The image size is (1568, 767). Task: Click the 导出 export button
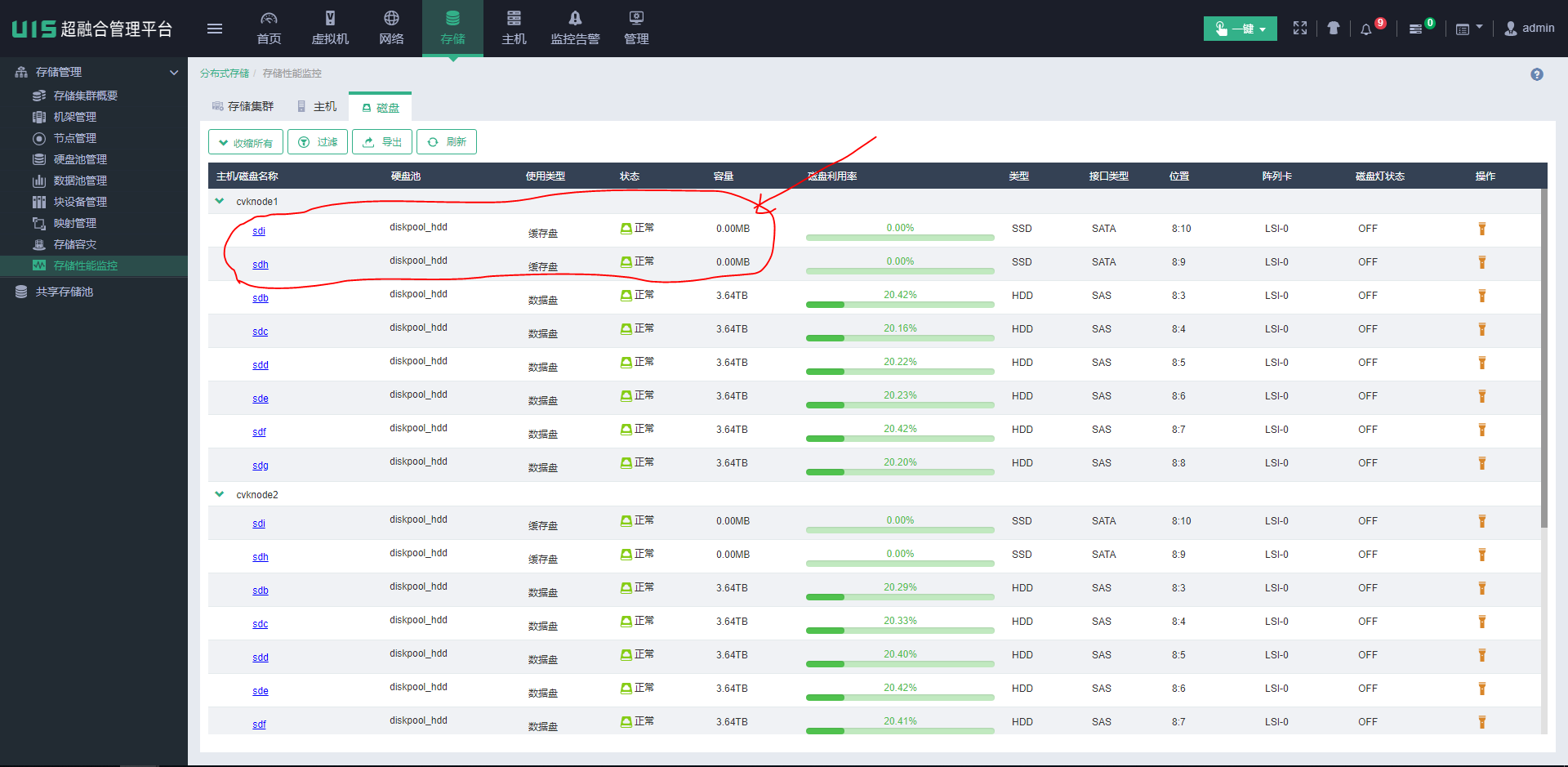pyautogui.click(x=382, y=142)
